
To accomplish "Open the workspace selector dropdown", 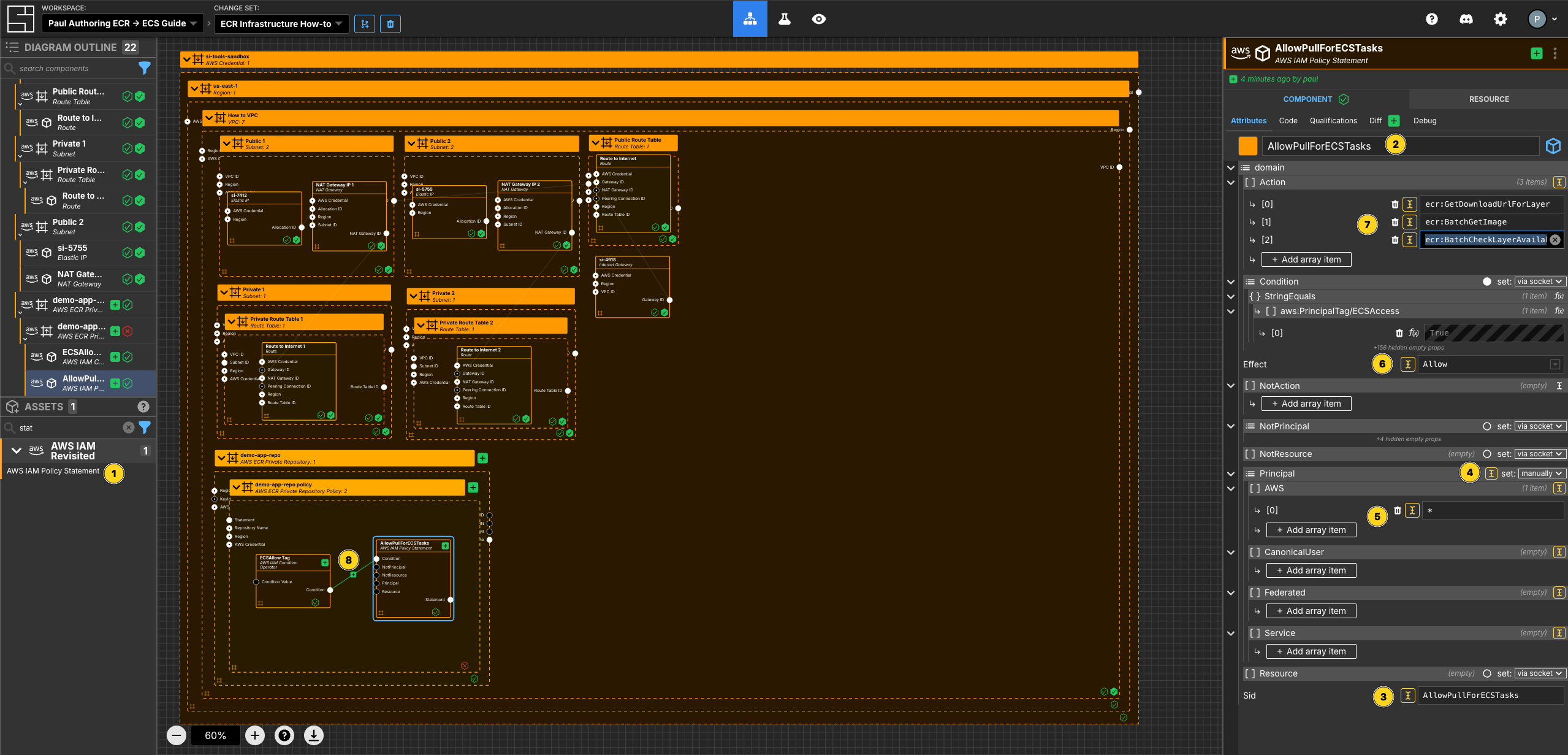I will point(123,23).
